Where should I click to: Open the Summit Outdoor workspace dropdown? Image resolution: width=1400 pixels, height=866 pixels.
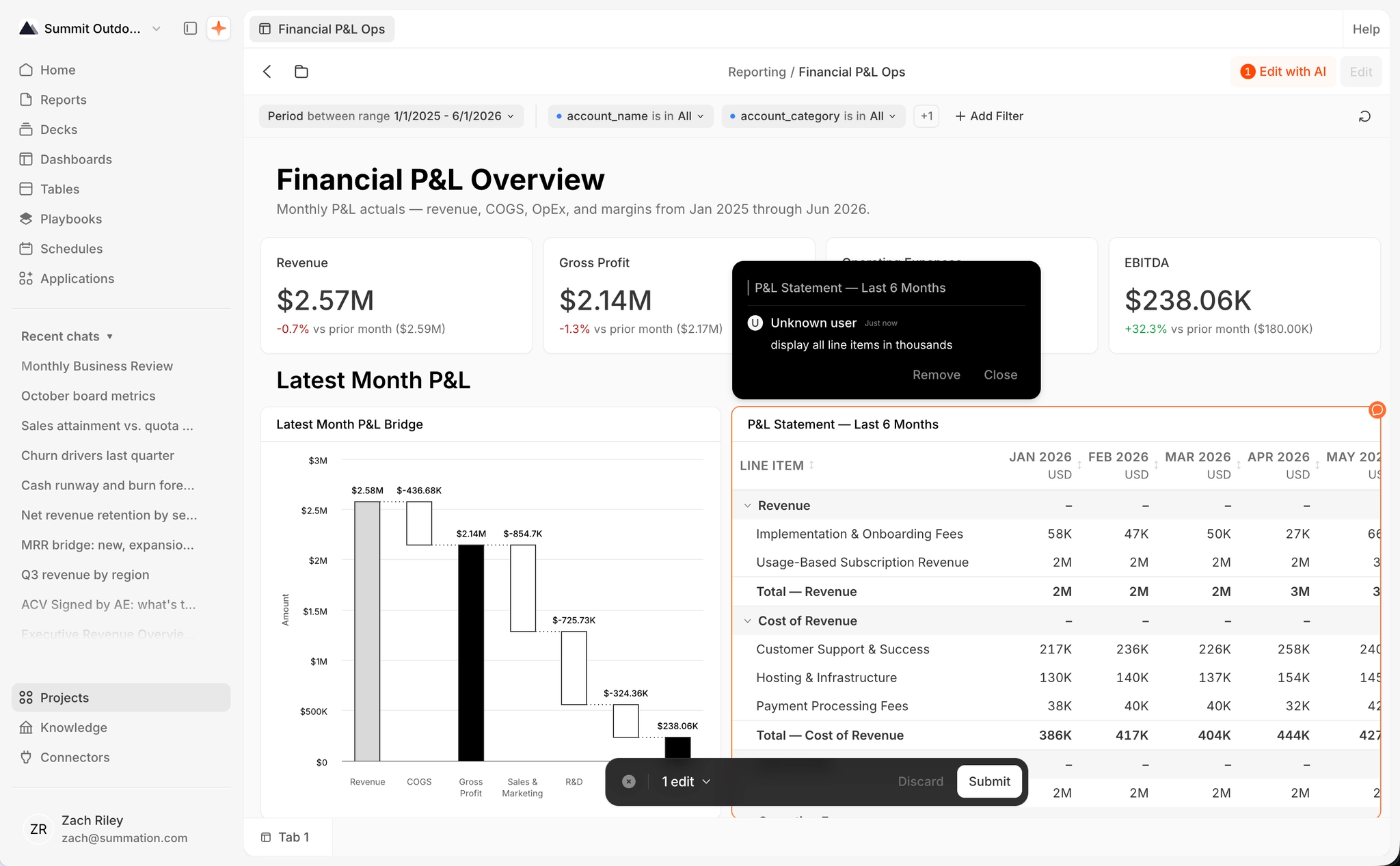point(90,29)
